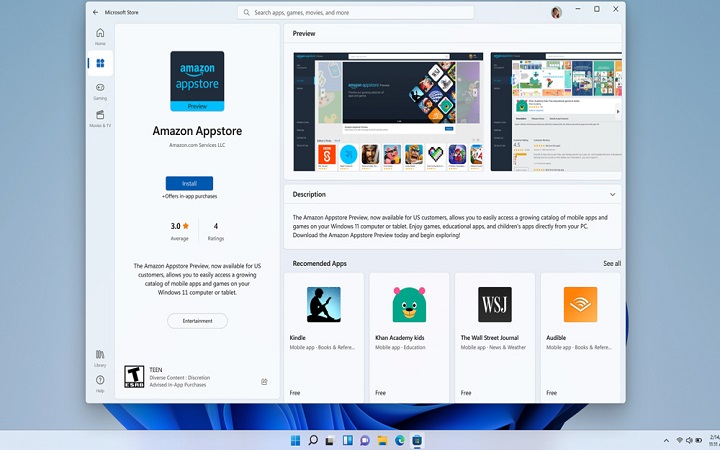Open The Wall Street Journal card
Viewport: 720px width, 450px height.
pos(494,336)
